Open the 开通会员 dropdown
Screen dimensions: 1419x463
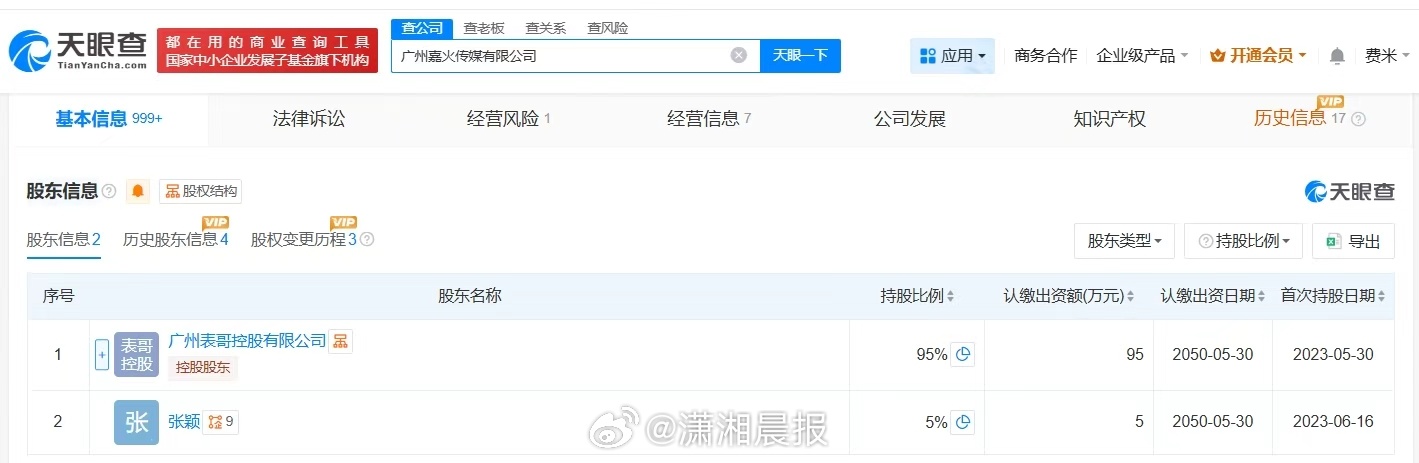(x=1258, y=56)
